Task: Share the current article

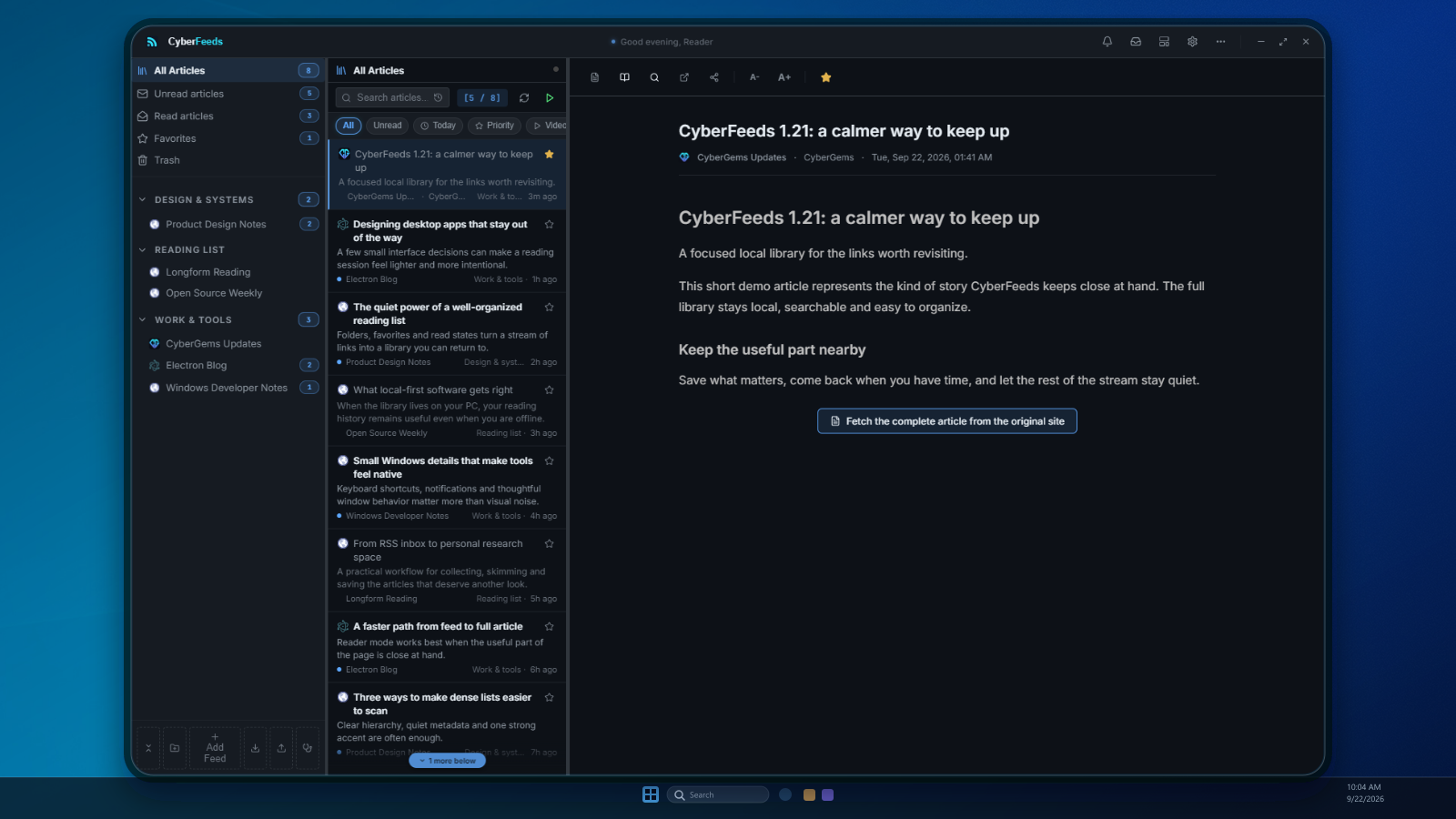Action: click(714, 77)
